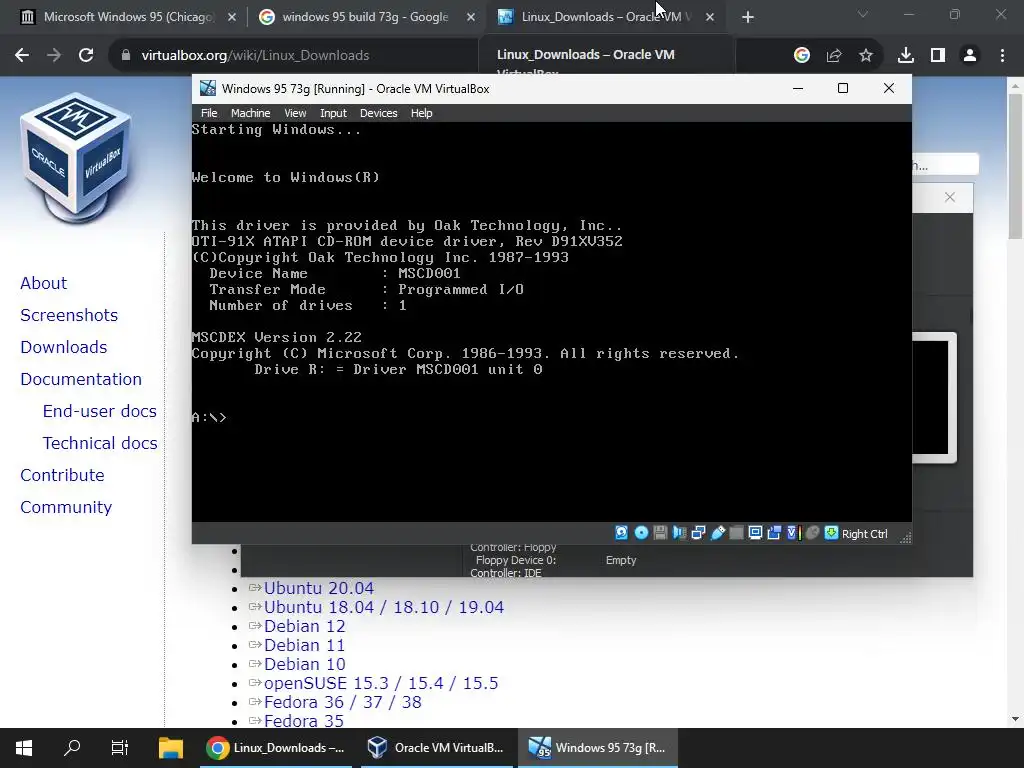The width and height of the screenshot is (1024, 768).
Task: Open the Contribute link in sidebar
Action: (62, 475)
